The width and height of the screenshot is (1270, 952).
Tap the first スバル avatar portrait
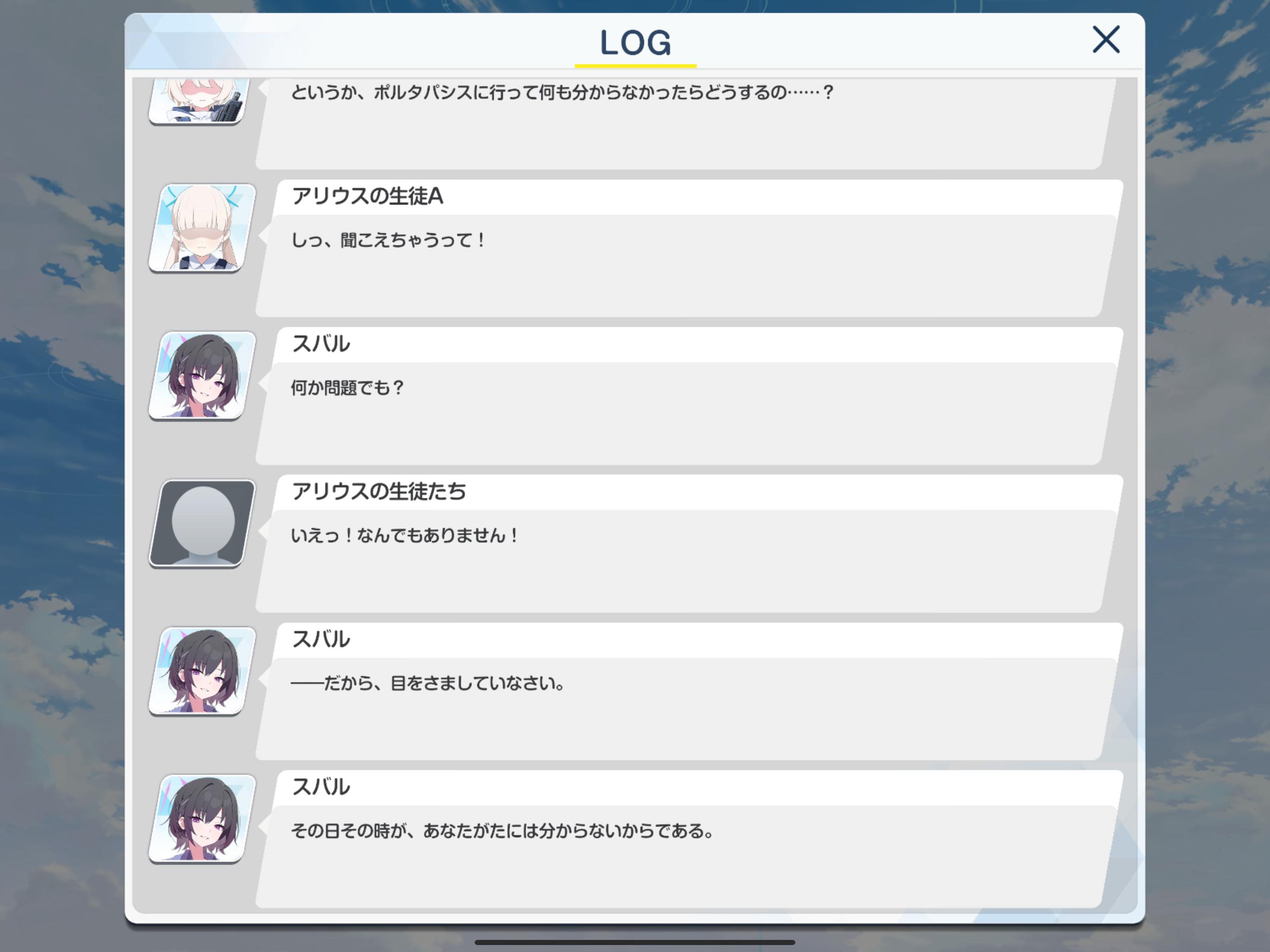coord(202,376)
